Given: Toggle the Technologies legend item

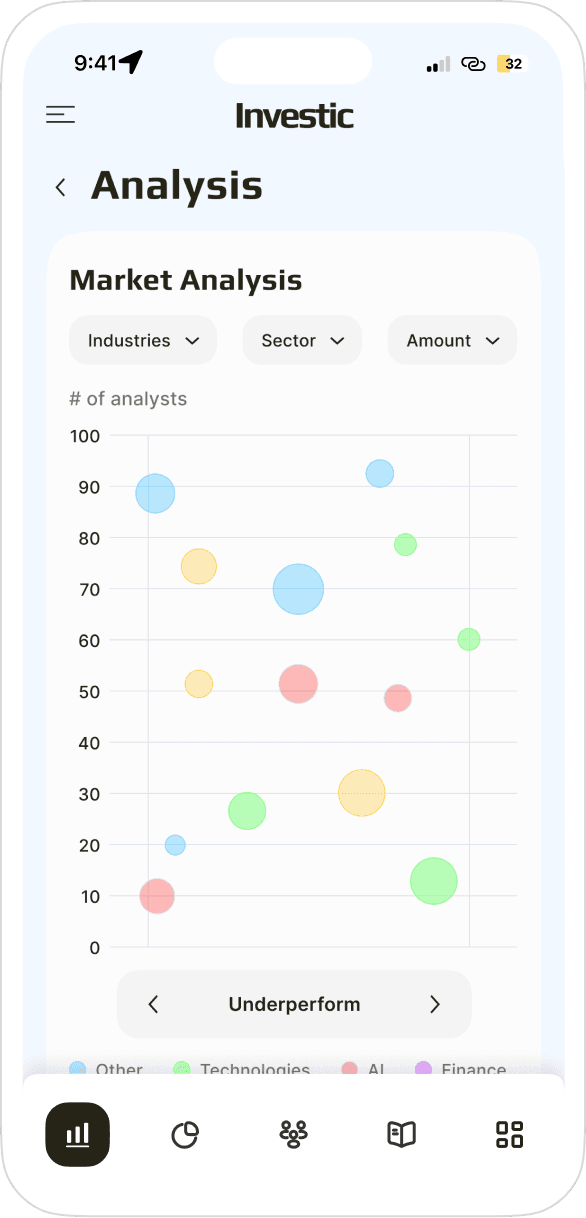Looking at the screenshot, I should click(241, 1069).
